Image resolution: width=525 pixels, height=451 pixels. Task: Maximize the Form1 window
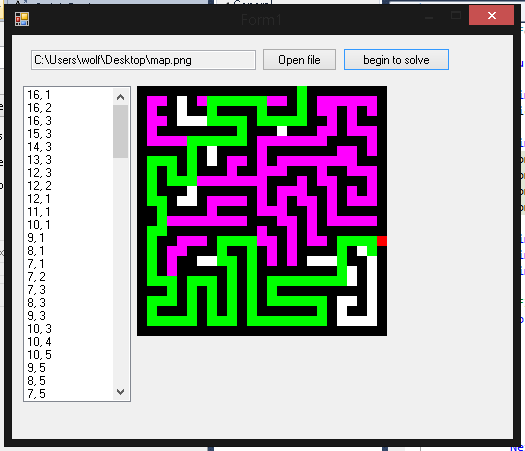pyautogui.click(x=456, y=15)
